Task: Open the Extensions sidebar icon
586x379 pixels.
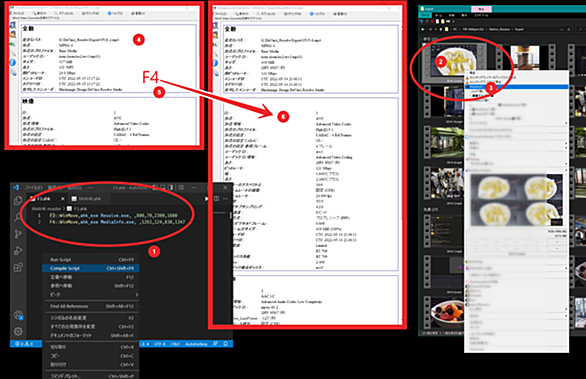Action: coord(18,267)
